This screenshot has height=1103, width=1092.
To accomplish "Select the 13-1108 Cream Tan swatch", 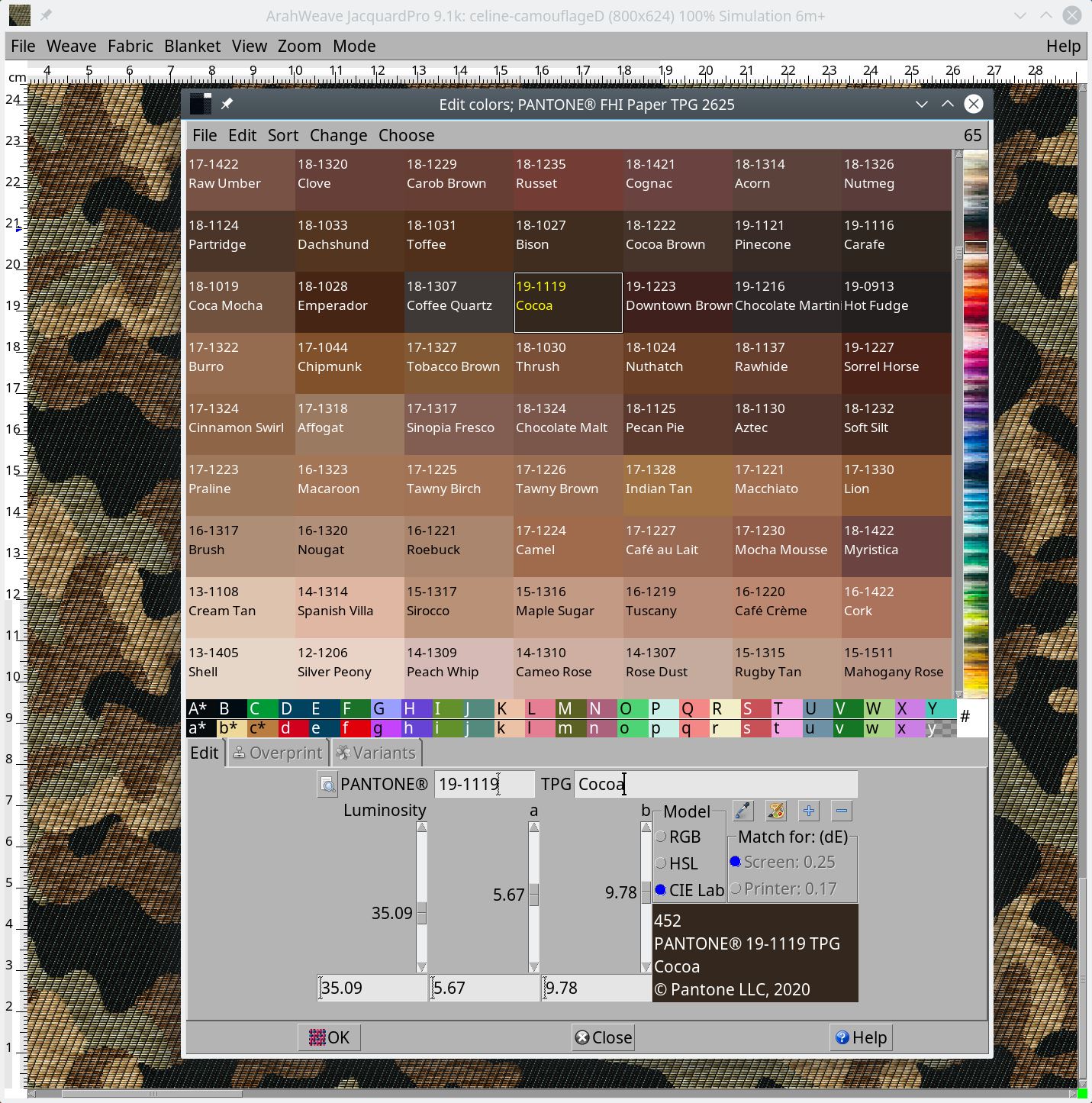I will (240, 608).
